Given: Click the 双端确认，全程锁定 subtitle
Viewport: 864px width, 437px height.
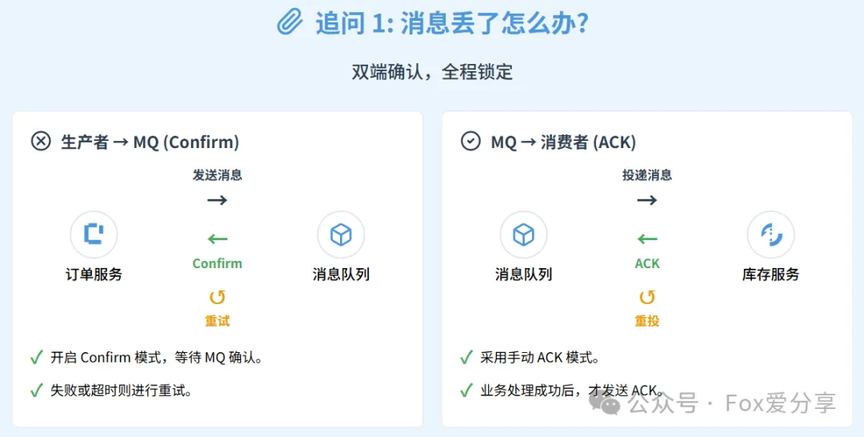Looking at the screenshot, I should tap(432, 72).
